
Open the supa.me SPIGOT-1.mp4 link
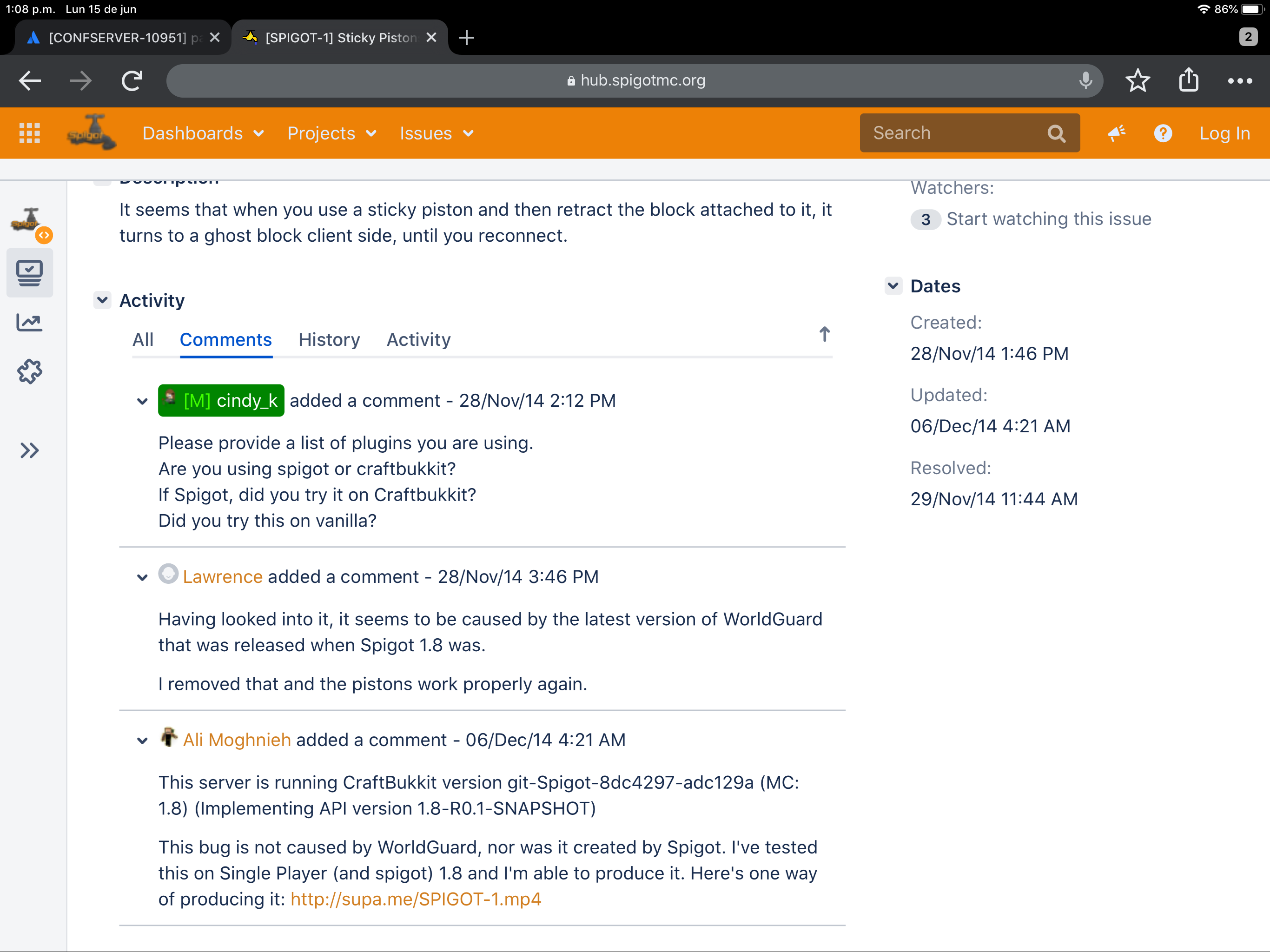(x=416, y=899)
